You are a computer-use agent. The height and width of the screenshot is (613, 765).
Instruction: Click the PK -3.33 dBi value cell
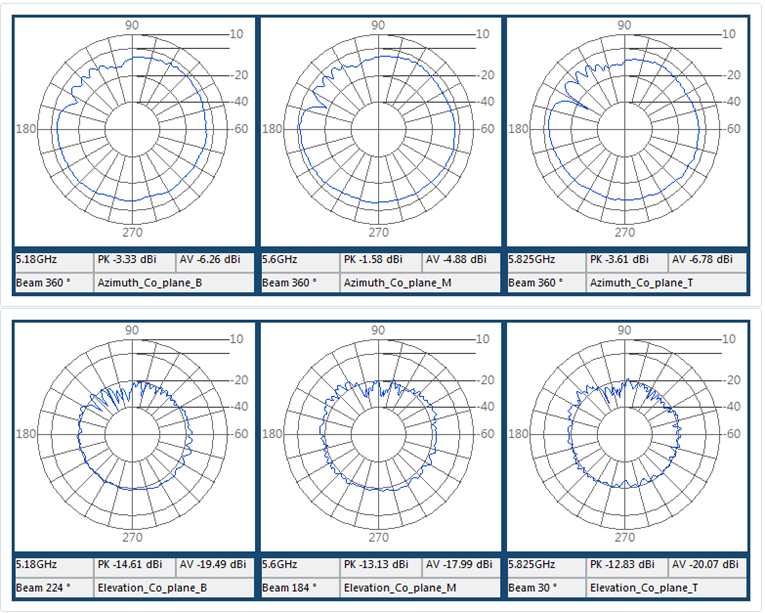coord(134,260)
